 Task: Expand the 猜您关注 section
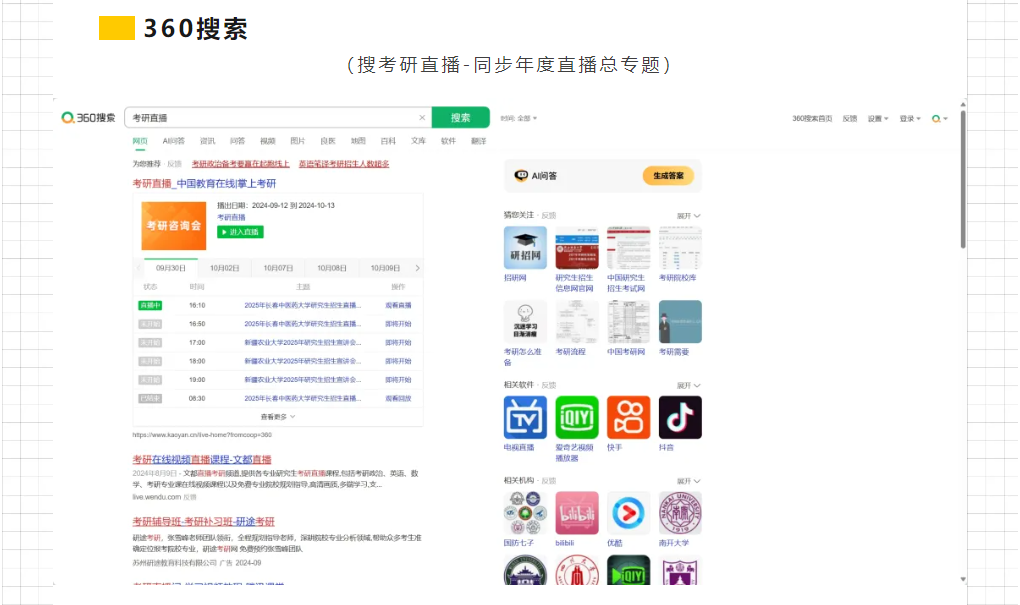[x=688, y=215]
